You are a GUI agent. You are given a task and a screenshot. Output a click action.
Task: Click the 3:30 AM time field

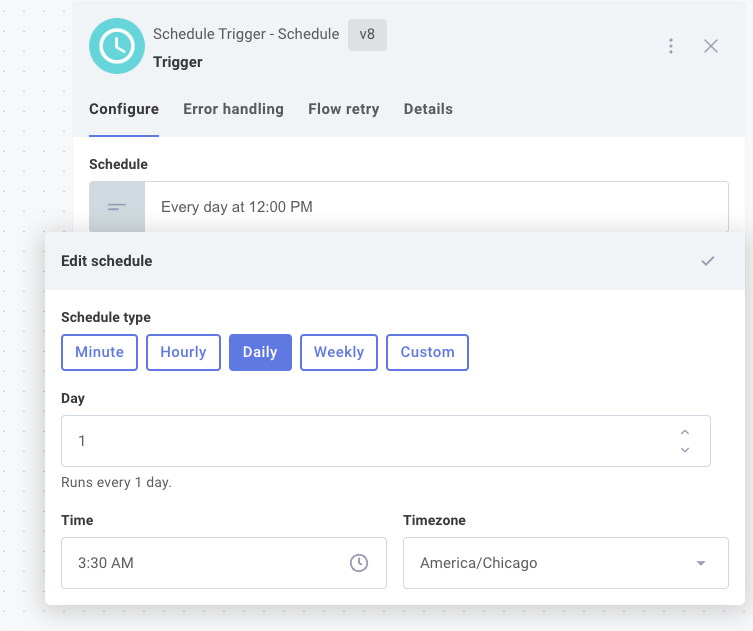224,563
